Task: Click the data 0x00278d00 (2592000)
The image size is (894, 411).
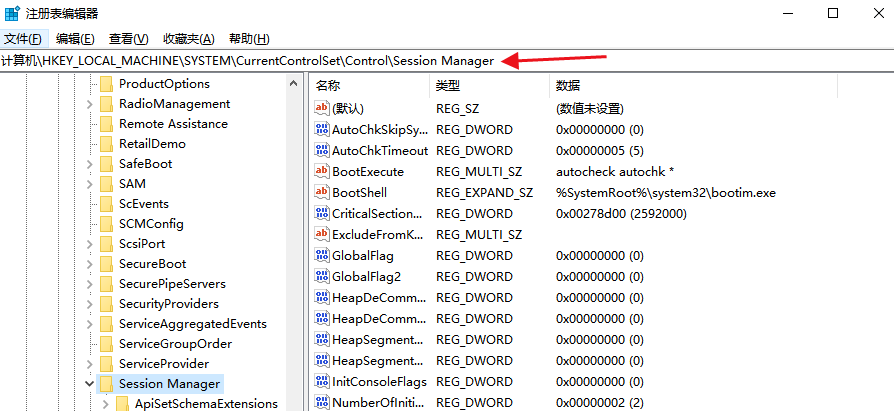Action: click(621, 214)
